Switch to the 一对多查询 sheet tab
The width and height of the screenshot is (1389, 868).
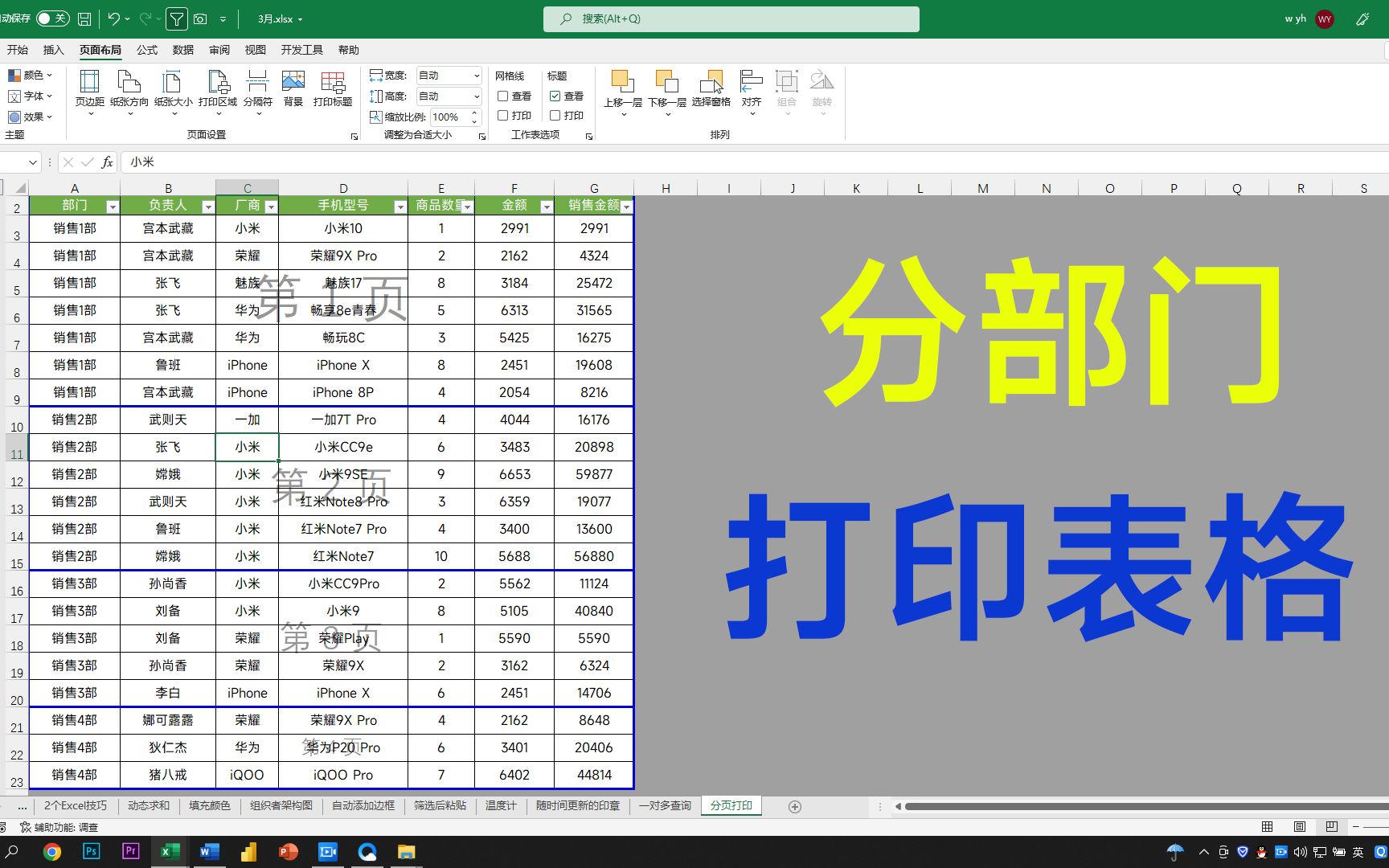665,805
